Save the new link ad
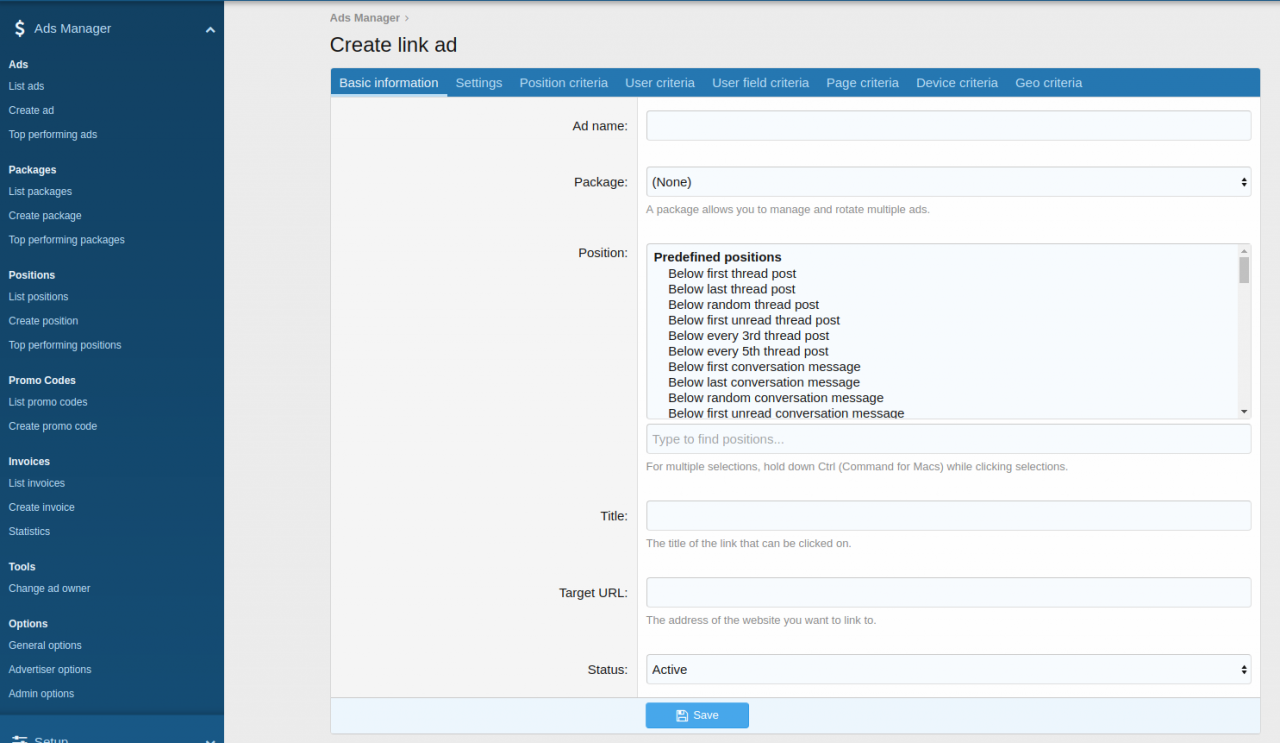1280x743 pixels. (697, 715)
